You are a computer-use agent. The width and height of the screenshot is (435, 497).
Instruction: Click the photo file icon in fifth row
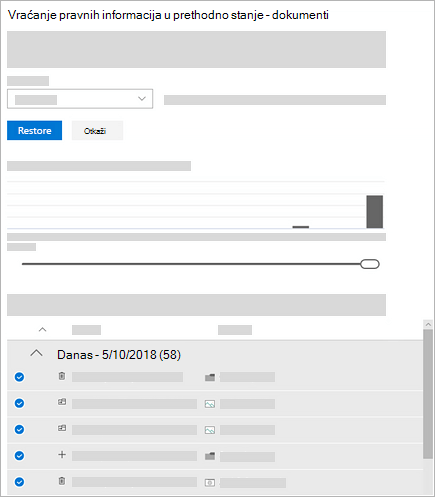(210, 483)
